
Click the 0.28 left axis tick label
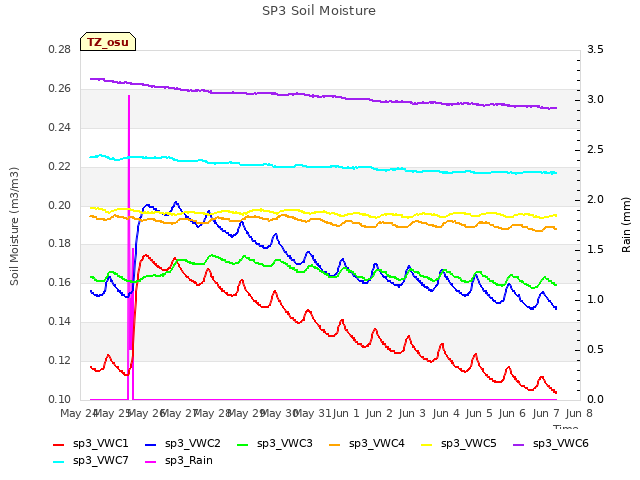click(60, 50)
